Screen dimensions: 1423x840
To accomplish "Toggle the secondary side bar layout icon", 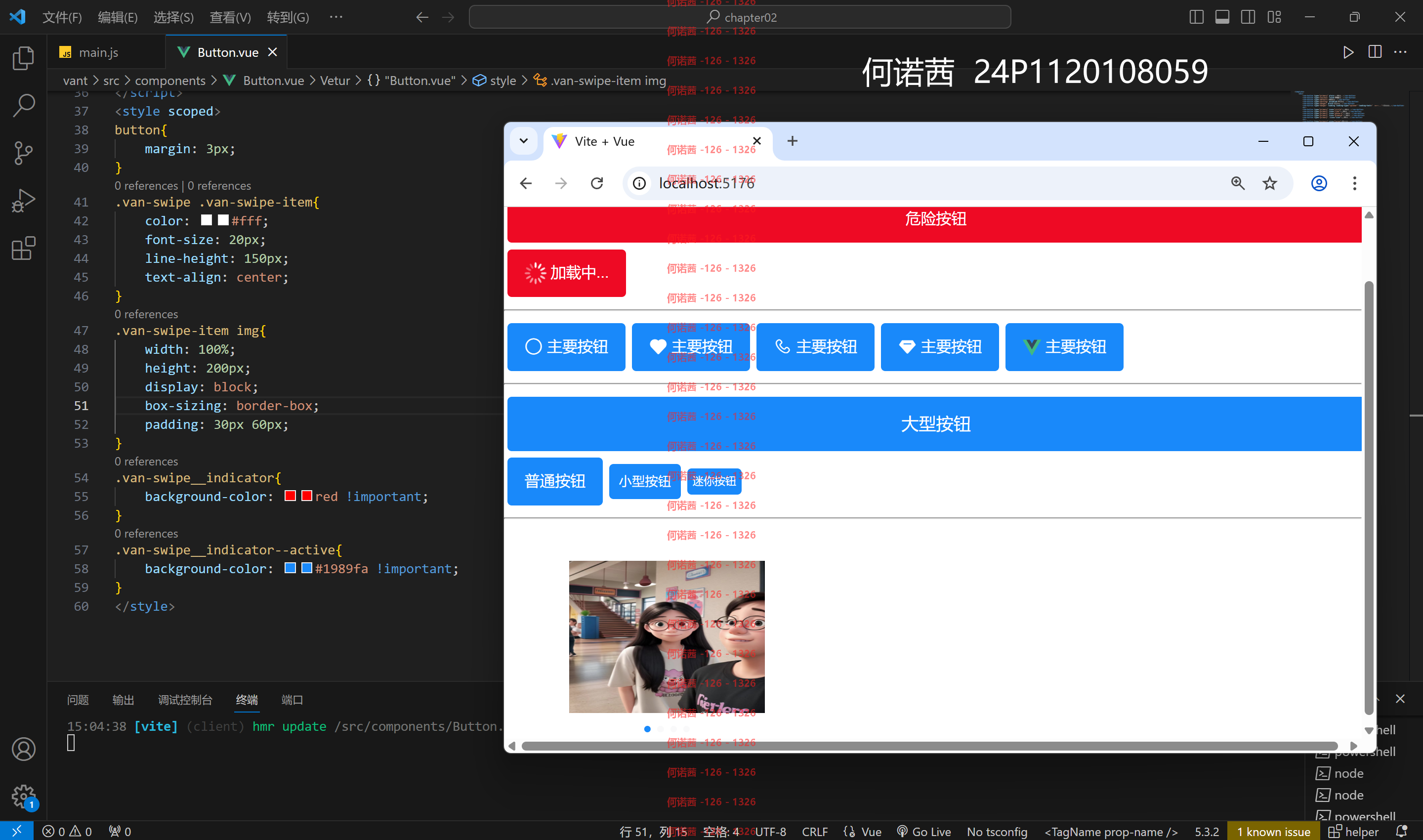I will 1248,17.
